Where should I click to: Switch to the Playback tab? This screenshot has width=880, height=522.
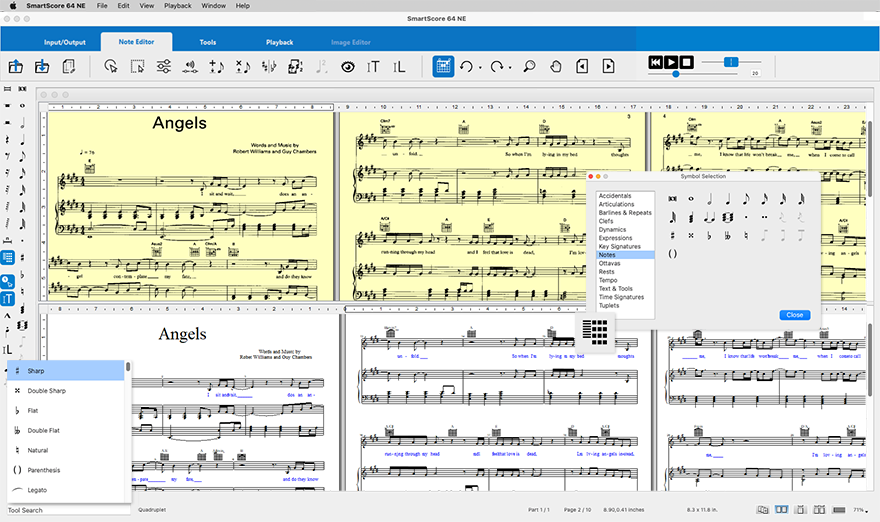click(279, 42)
